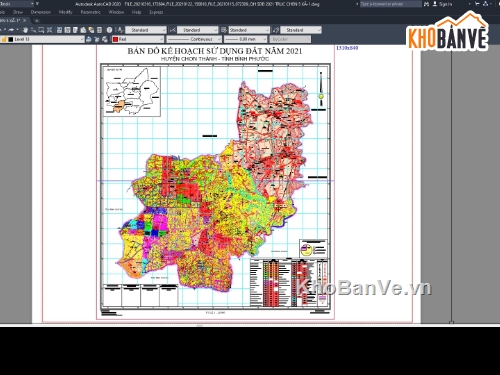The image size is (500, 375).
Task: Click the red color swatch
Action: click(115, 39)
